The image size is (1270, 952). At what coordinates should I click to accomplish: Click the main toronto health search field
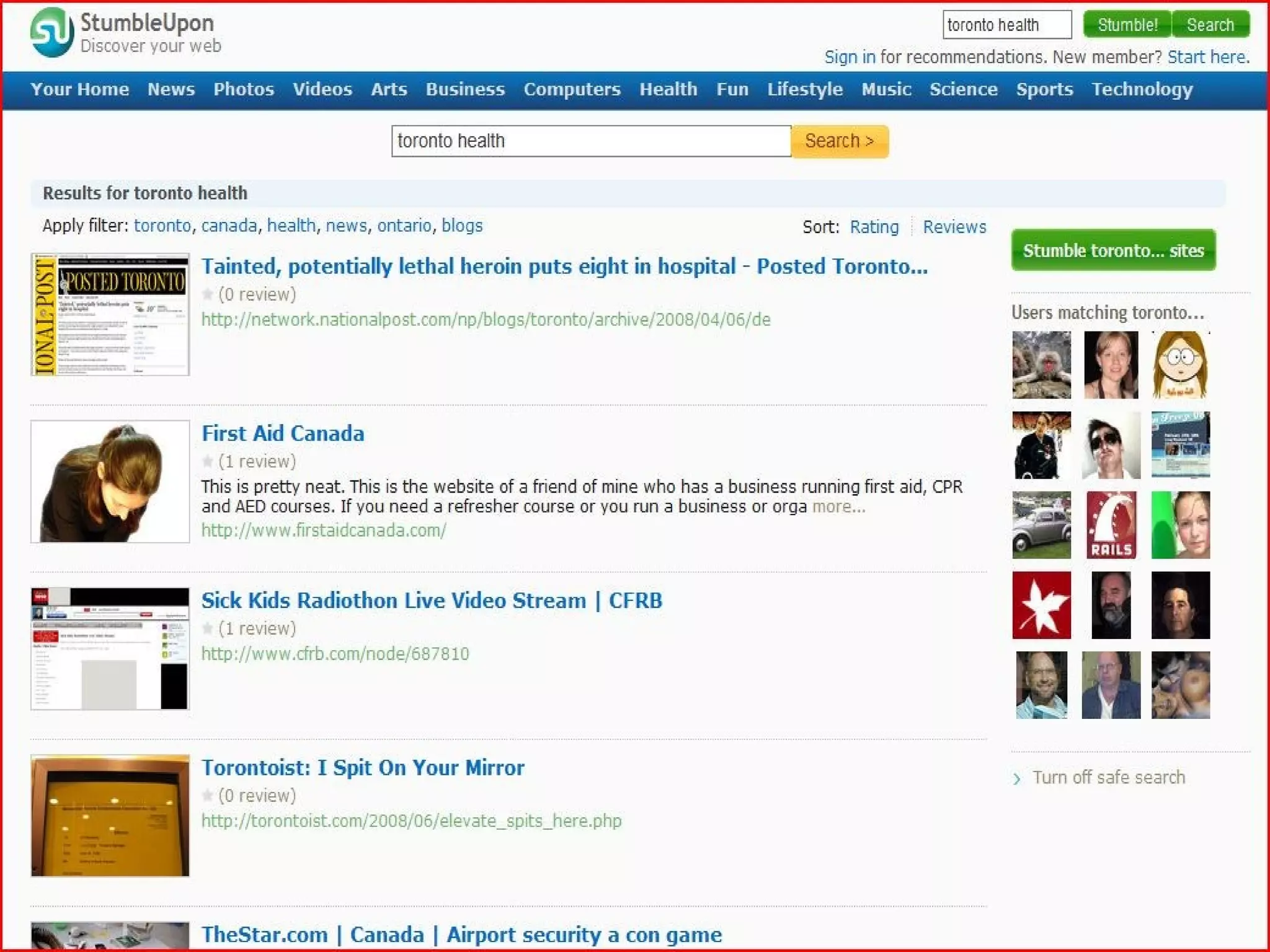tap(590, 141)
